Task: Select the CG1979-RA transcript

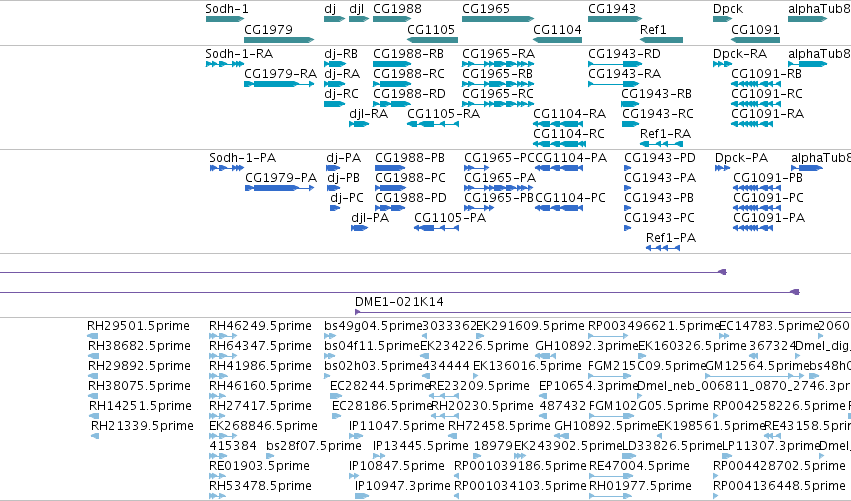Action: (x=279, y=84)
